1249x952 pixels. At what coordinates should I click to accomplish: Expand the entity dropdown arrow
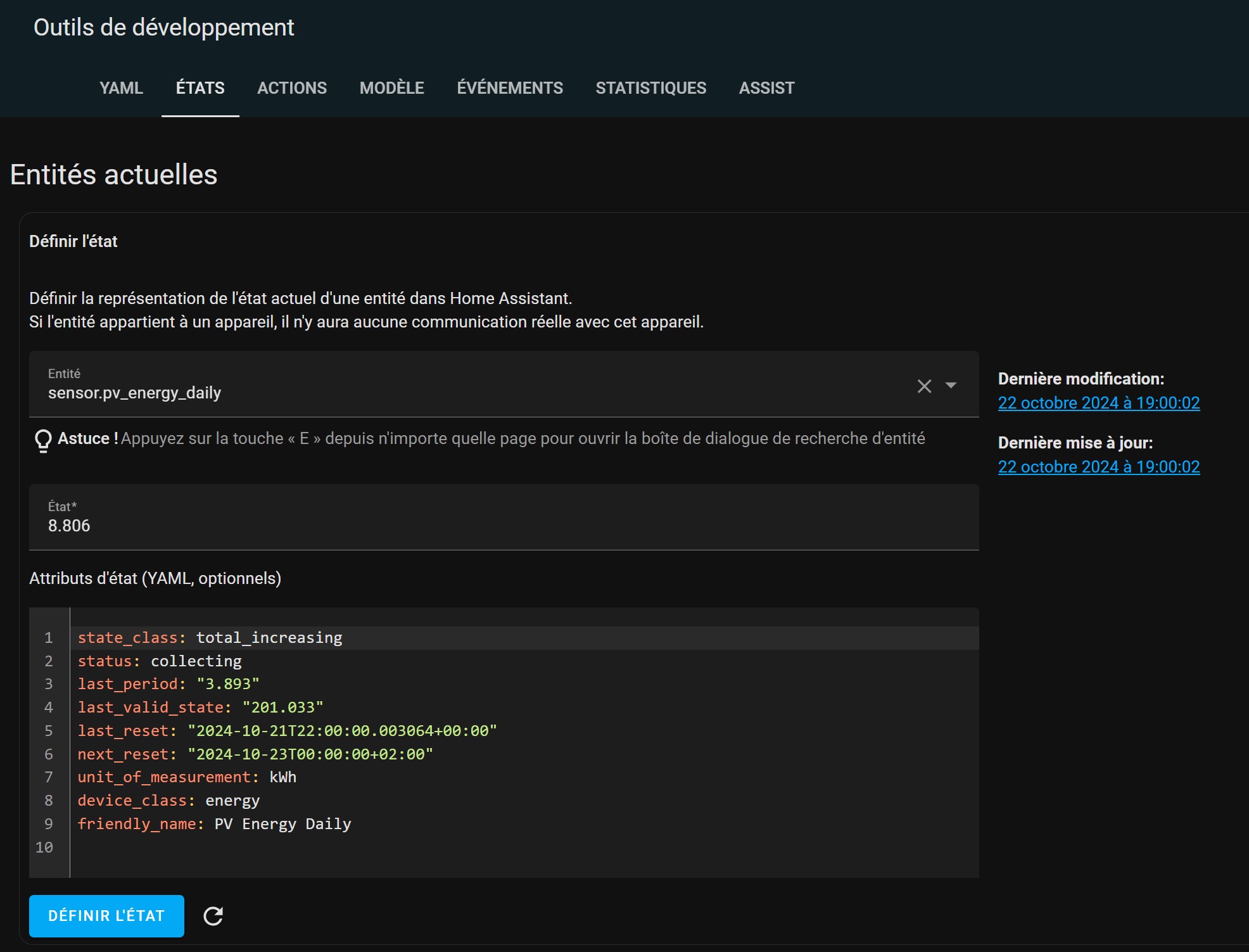coord(951,385)
